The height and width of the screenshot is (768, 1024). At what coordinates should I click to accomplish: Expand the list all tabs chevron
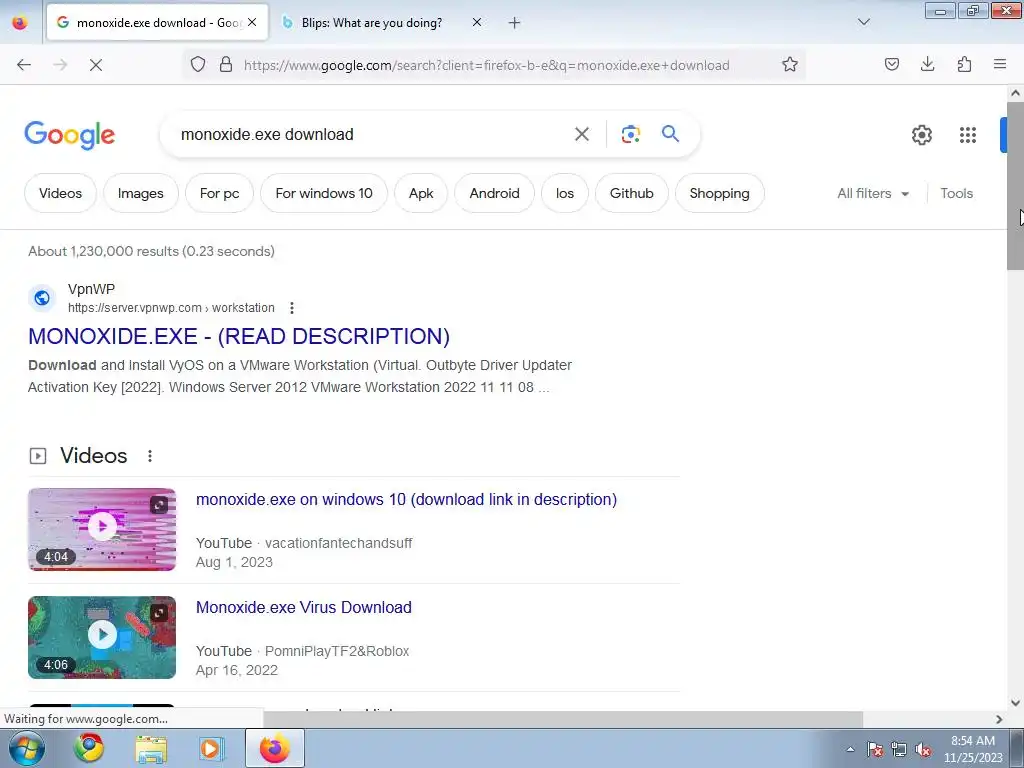click(863, 22)
